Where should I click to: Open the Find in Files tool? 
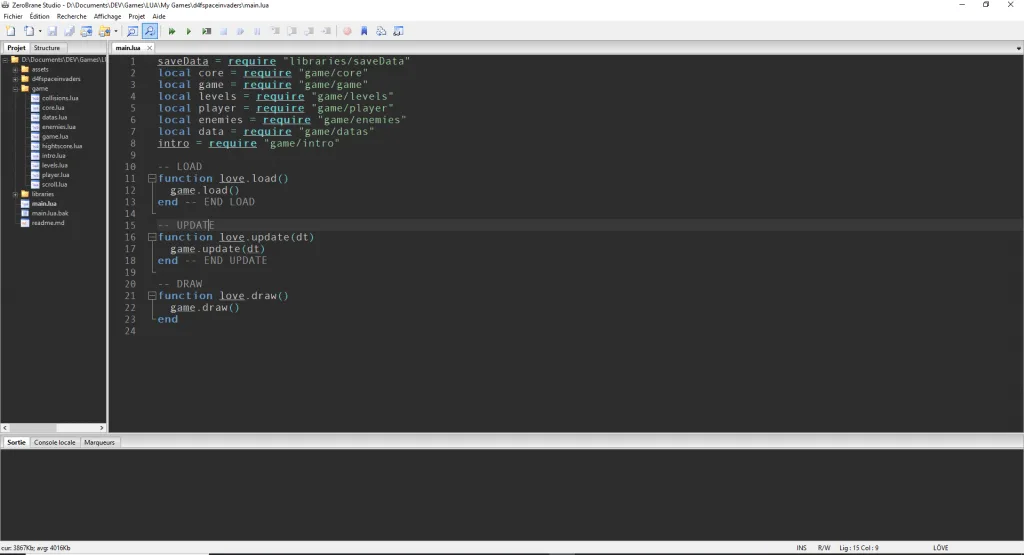coord(149,31)
